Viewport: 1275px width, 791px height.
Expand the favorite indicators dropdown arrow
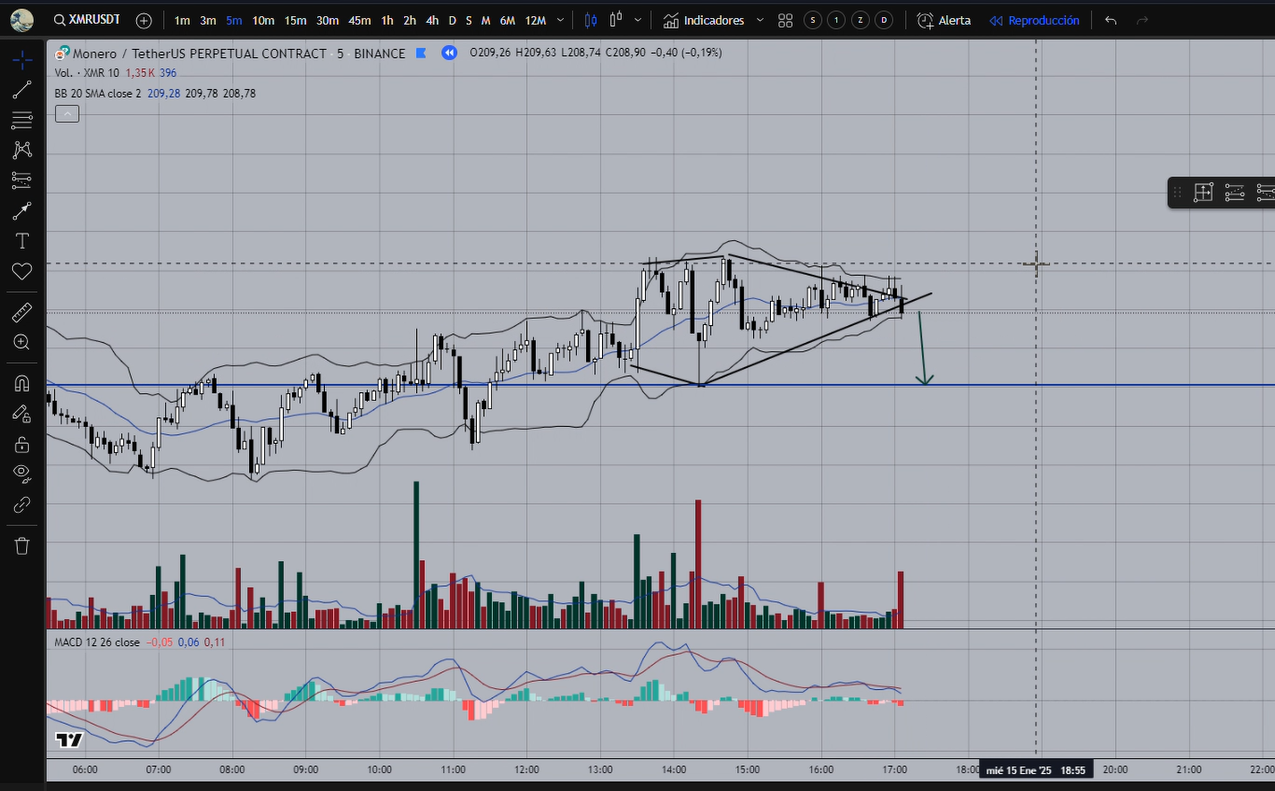(760, 20)
